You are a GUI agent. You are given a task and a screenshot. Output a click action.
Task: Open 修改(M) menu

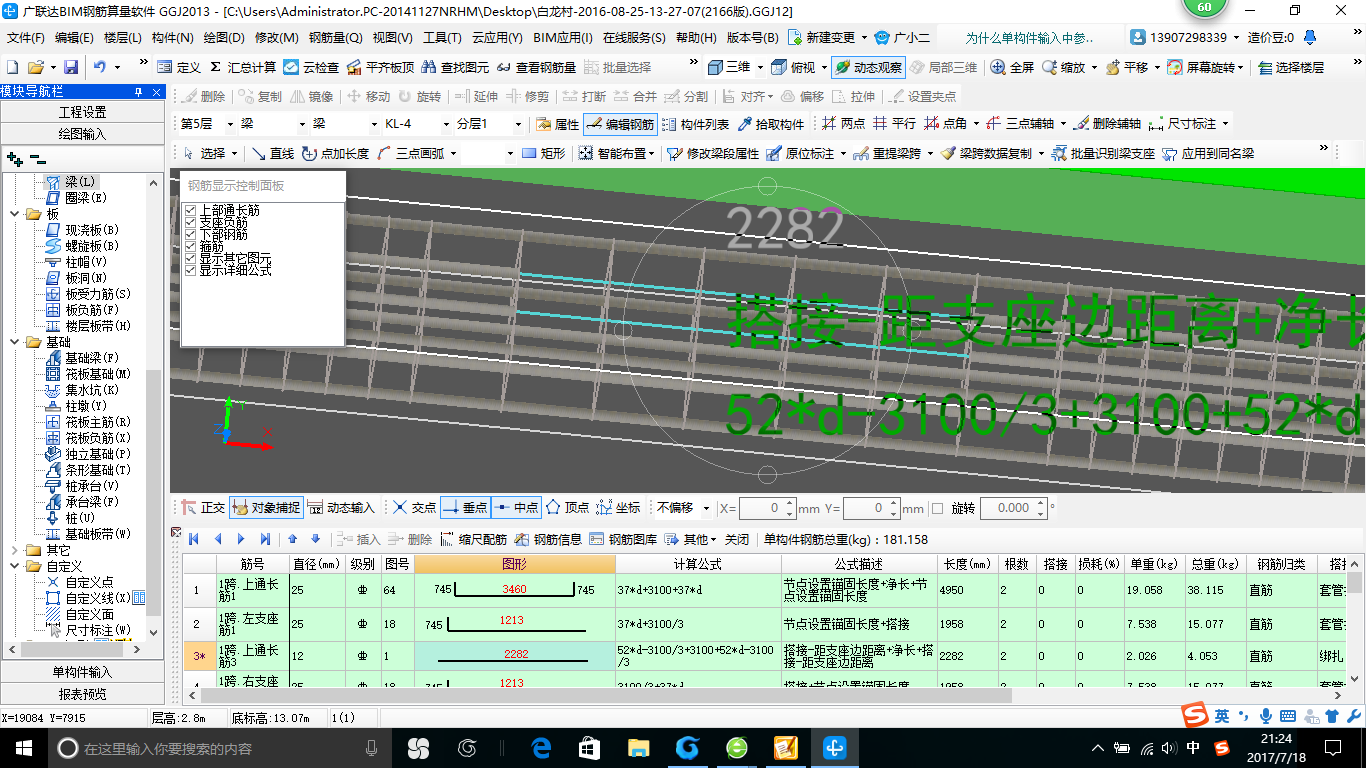click(x=277, y=38)
